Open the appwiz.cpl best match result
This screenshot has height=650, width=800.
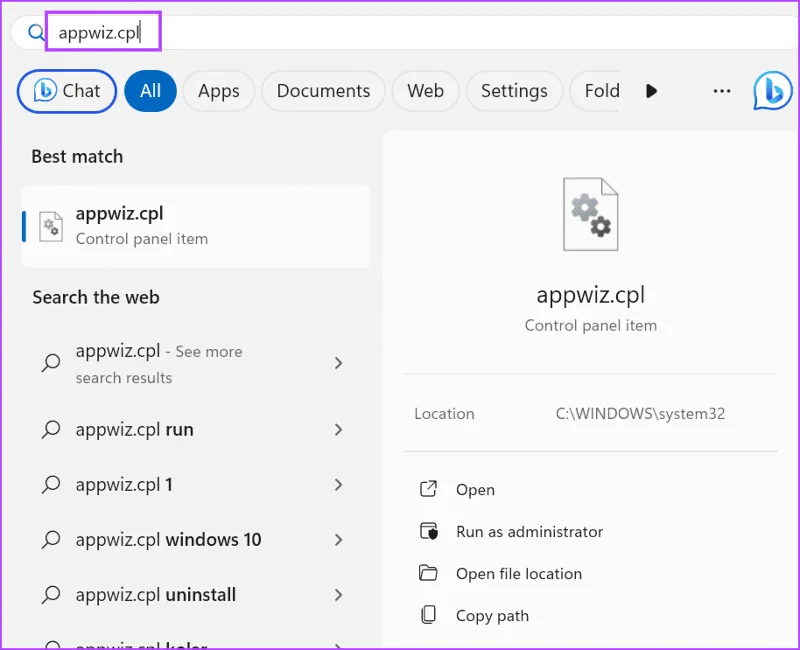tap(196, 226)
